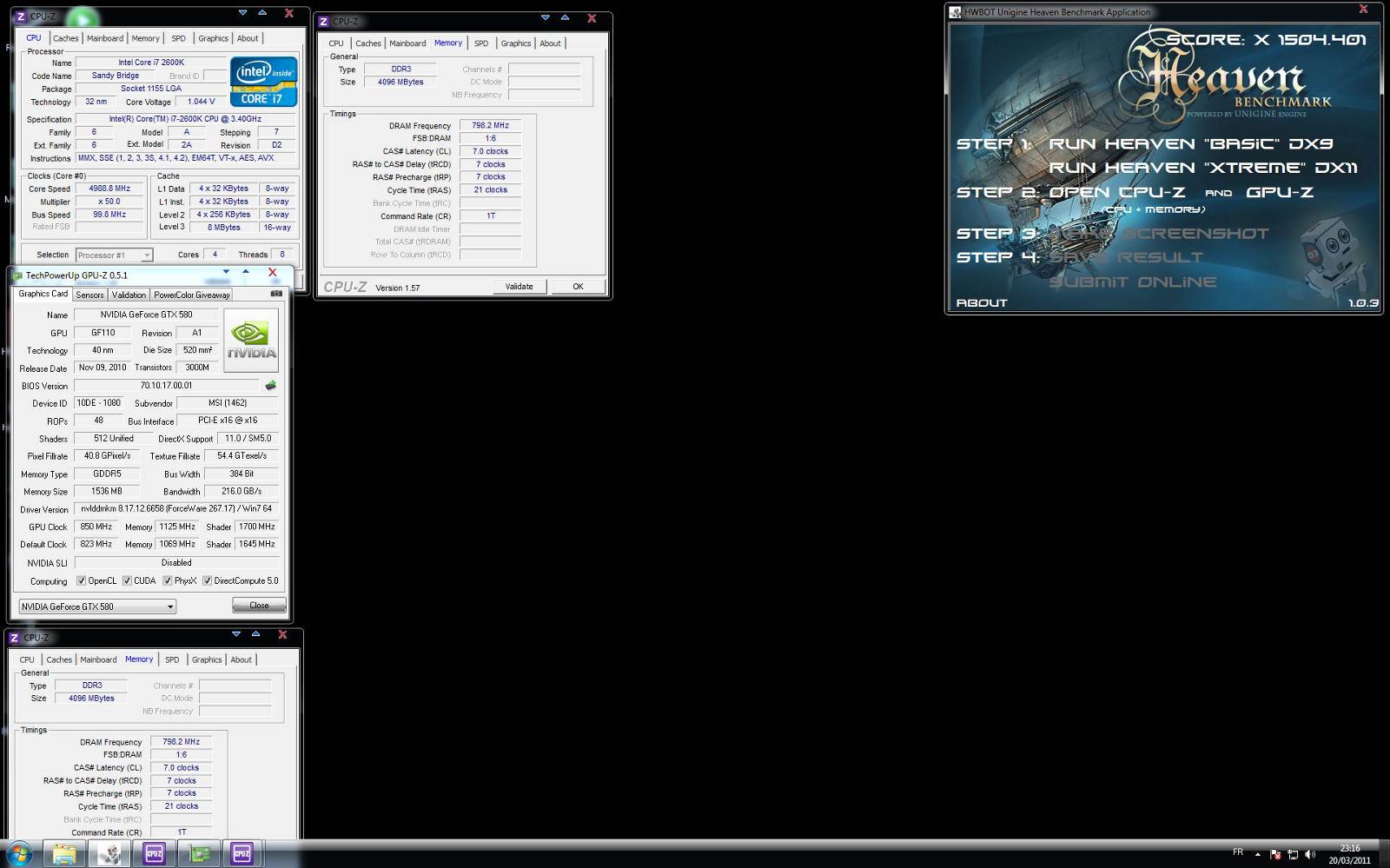Switch to Sensors tab in GPU-Z
Image resolution: width=1390 pixels, height=868 pixels.
coord(89,295)
